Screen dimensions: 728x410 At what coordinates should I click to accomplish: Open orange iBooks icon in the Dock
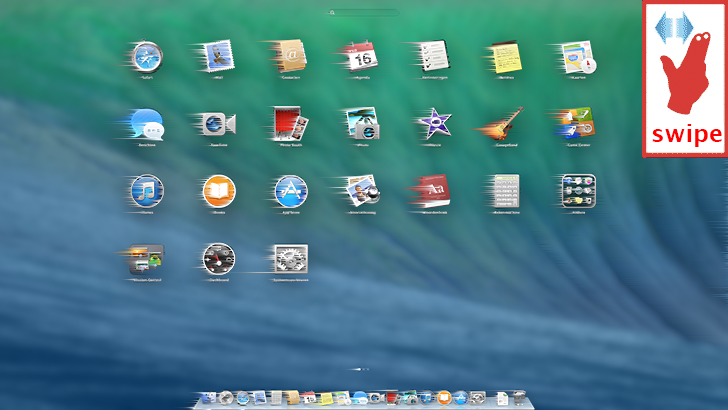point(444,398)
